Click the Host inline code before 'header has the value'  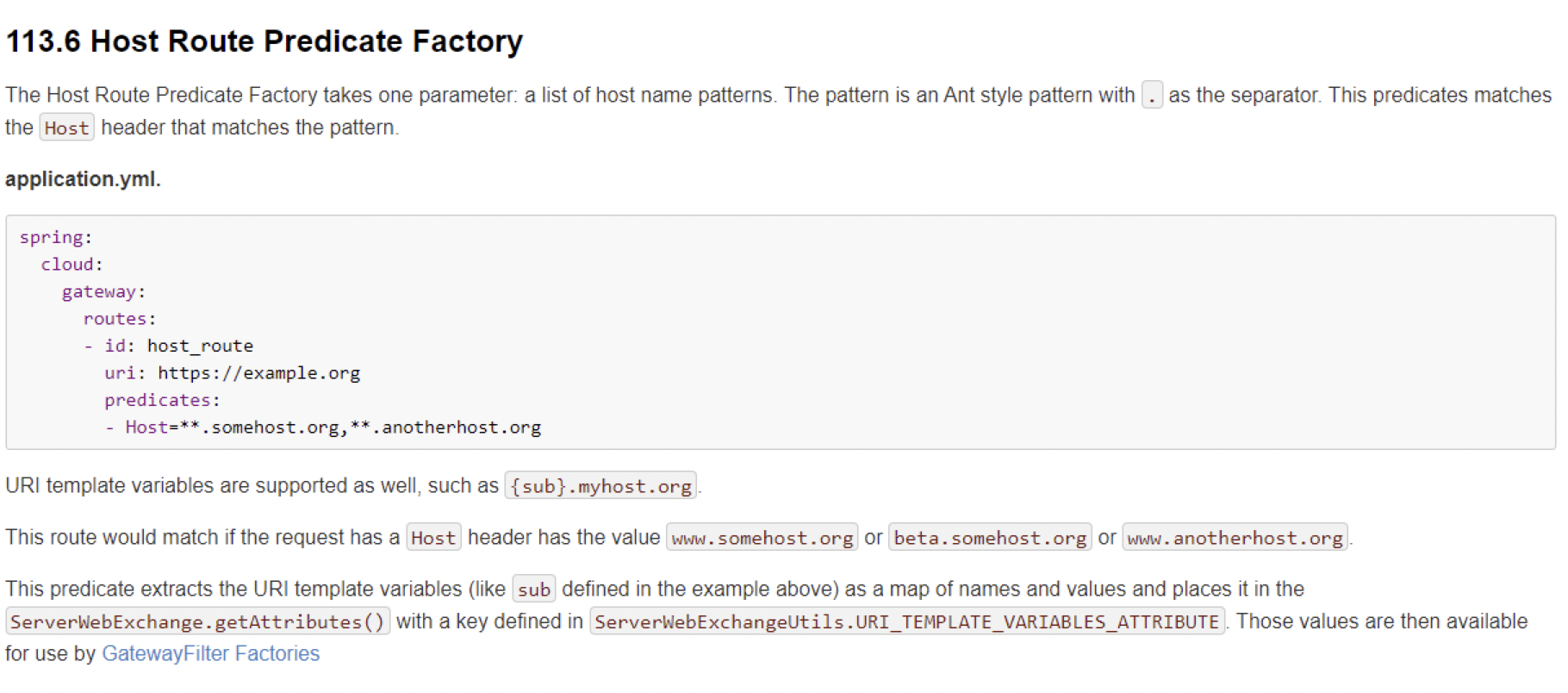click(432, 538)
